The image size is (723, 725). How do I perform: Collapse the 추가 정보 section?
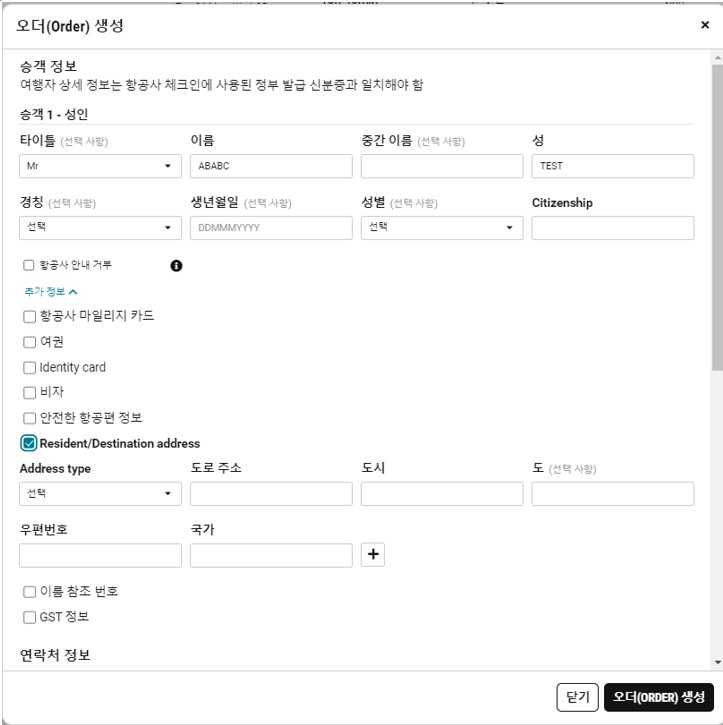[x=50, y=291]
